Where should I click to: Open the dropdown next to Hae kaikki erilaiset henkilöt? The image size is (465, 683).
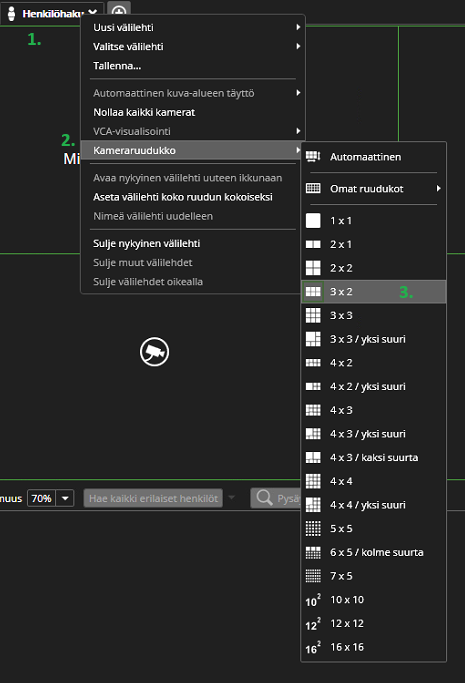(x=232, y=497)
